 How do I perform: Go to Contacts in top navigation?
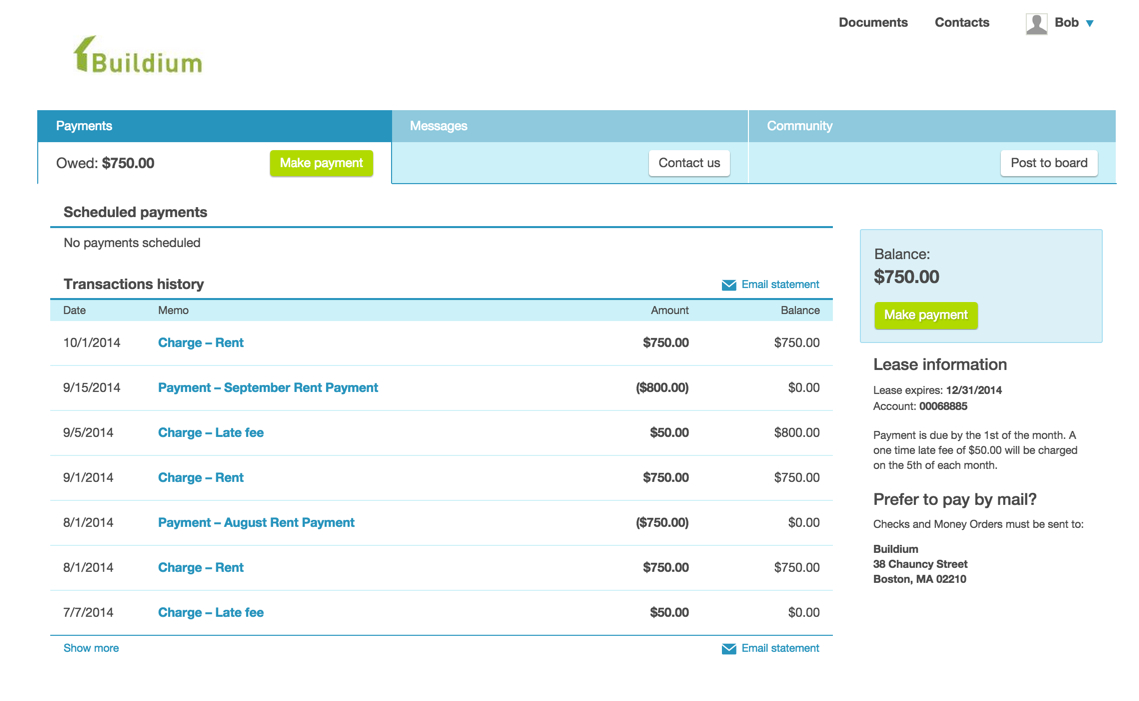tap(961, 22)
